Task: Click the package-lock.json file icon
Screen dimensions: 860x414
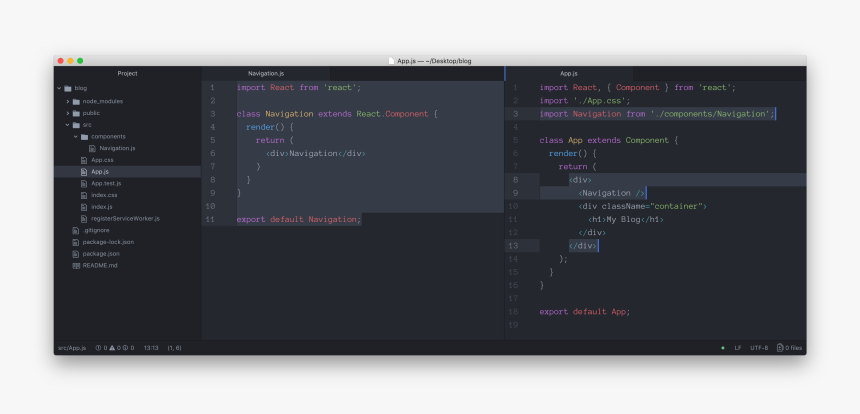Action: point(76,242)
